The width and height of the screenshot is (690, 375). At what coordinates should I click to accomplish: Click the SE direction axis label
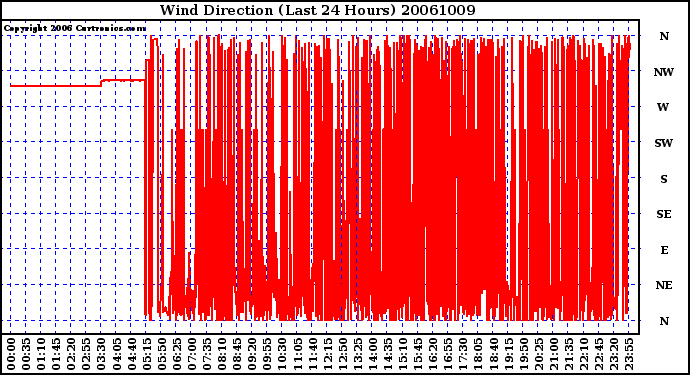(x=664, y=214)
